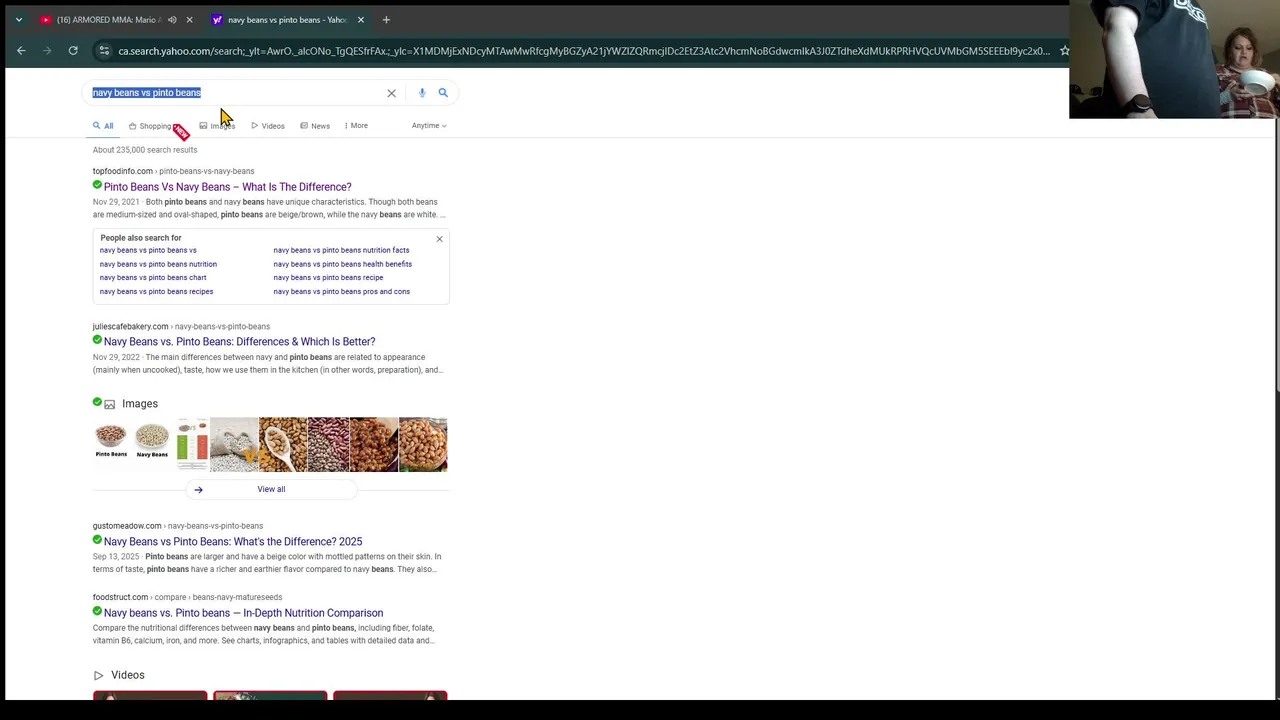Switch to the ARMORED MMA YouTube tab

[x=108, y=20]
